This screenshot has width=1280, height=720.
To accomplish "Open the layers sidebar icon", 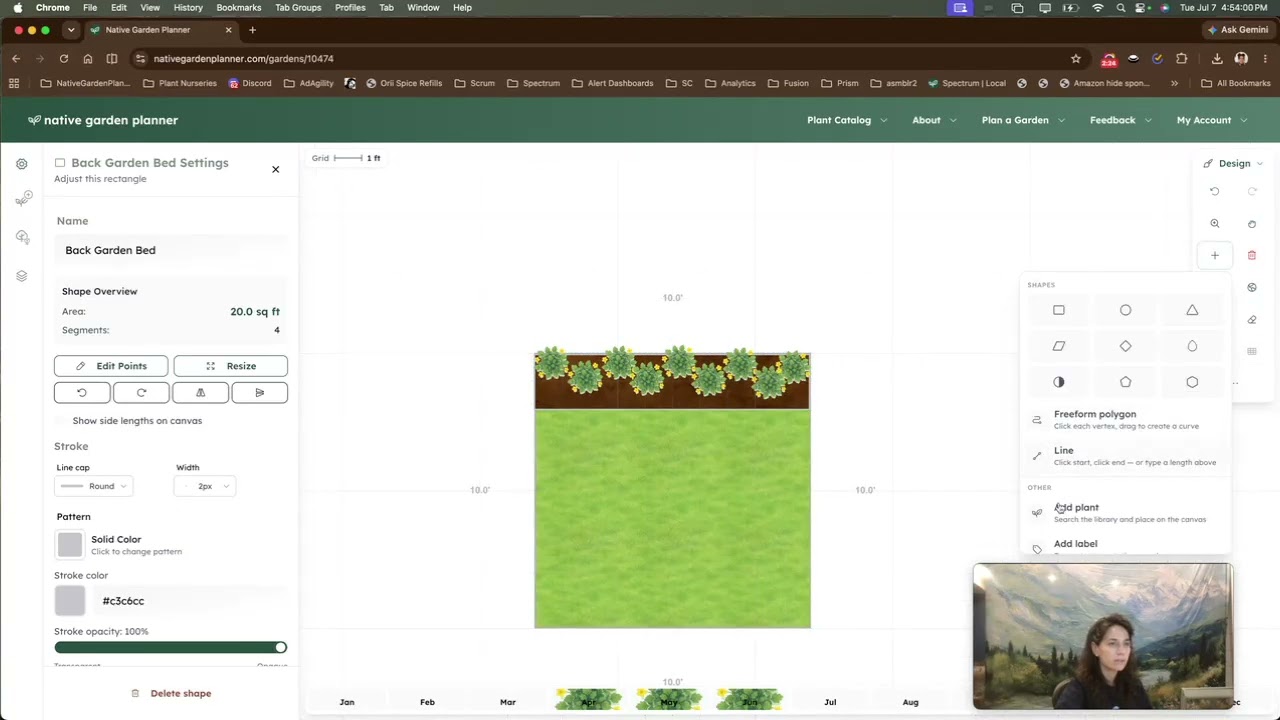I will [x=22, y=276].
